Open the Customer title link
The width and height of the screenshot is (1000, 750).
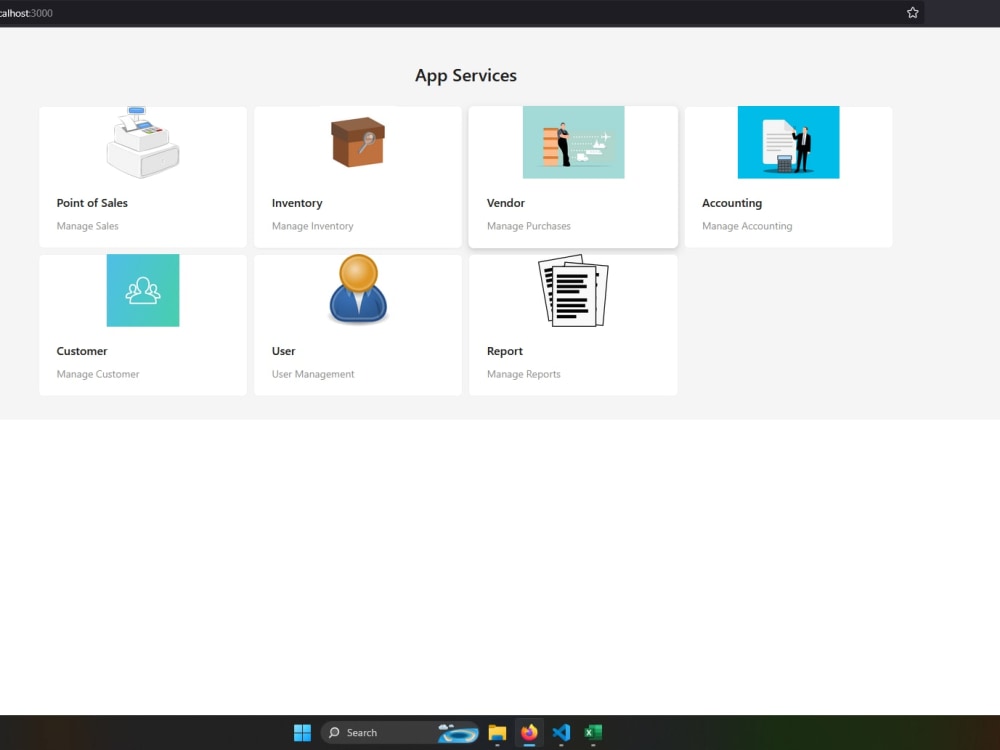[x=82, y=351]
